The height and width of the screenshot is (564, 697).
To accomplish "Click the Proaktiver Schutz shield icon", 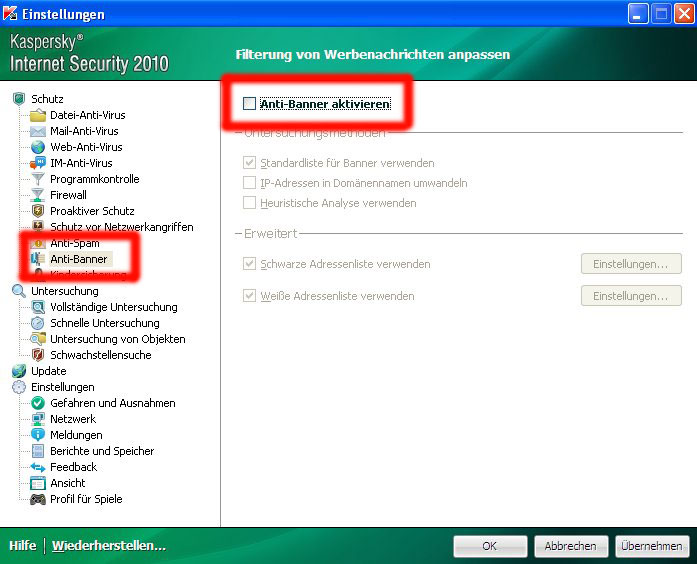I will (38, 211).
